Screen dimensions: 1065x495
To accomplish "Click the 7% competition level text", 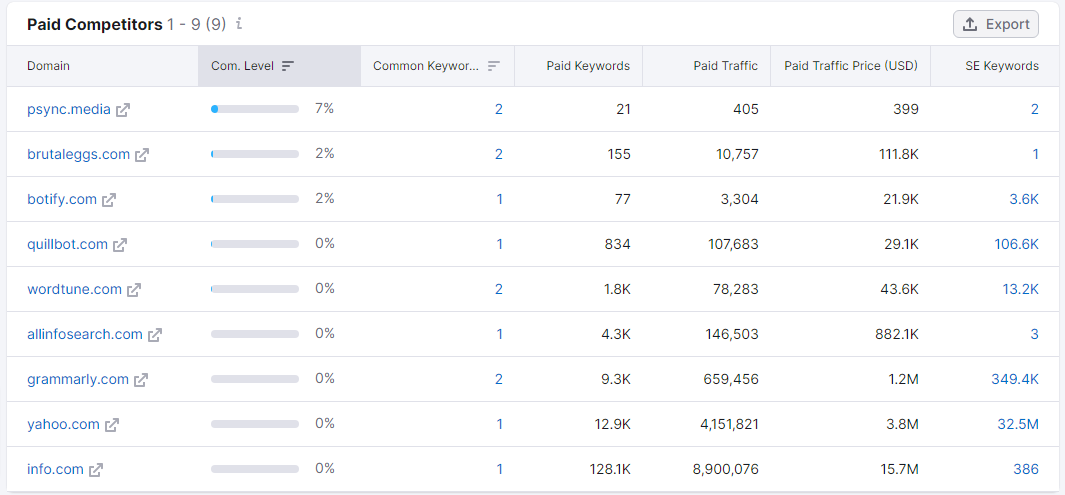I will (325, 109).
